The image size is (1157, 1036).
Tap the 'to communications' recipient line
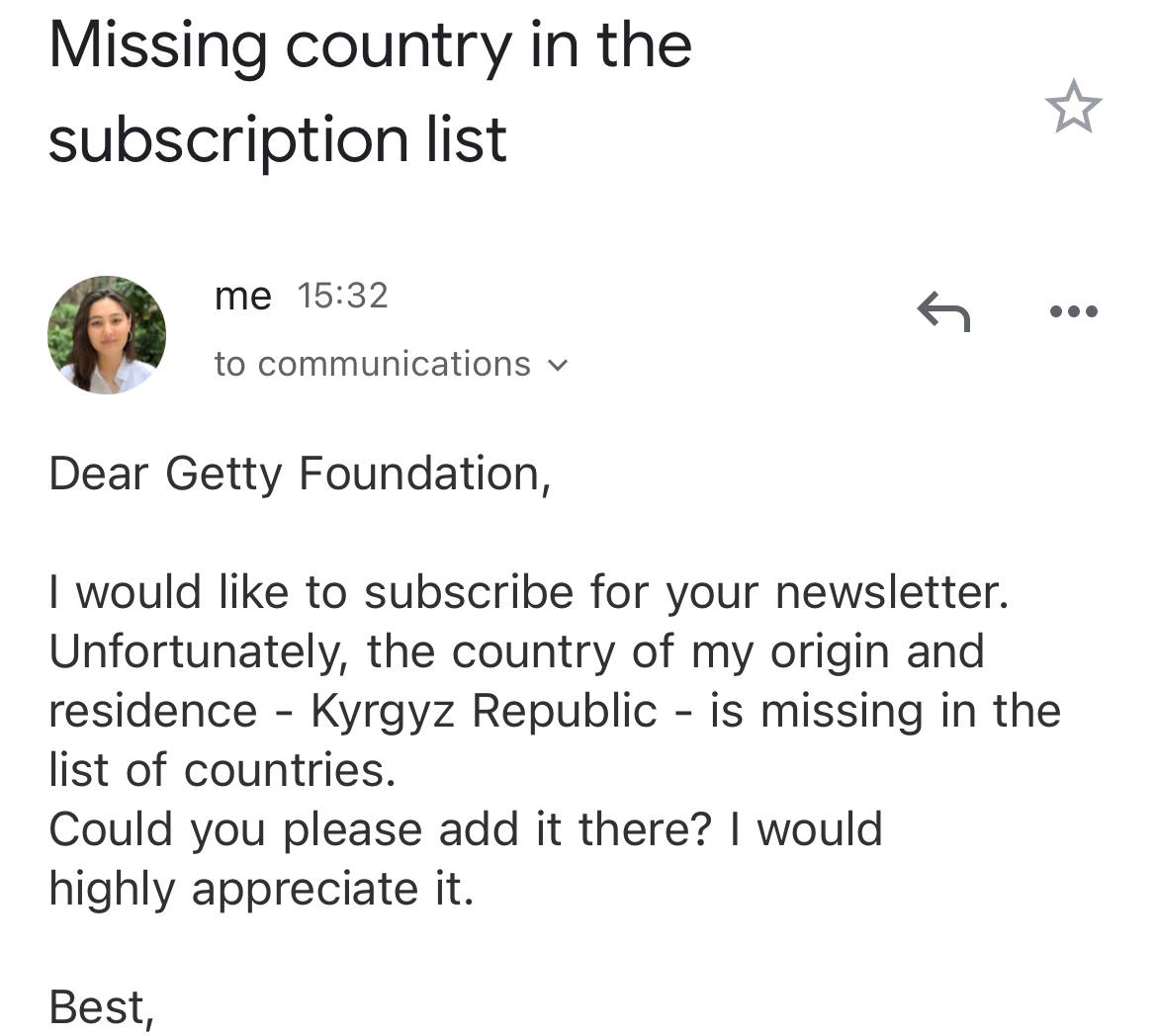click(x=391, y=364)
